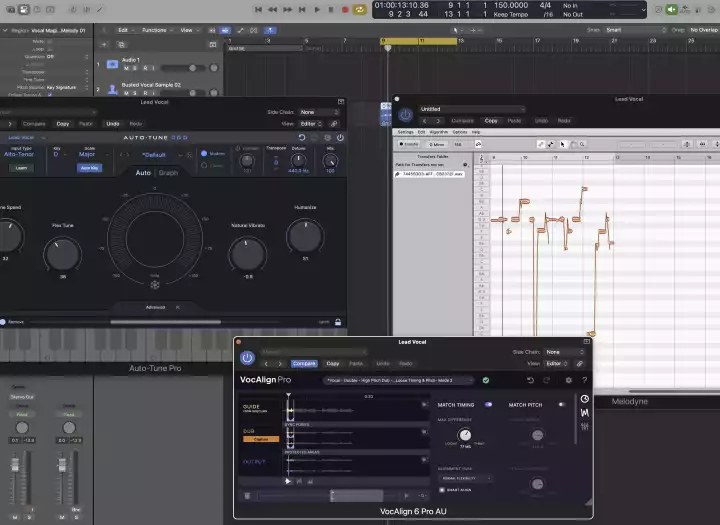720x525 pixels.
Task: Click the Stop button in transport bar
Action: [331, 9]
